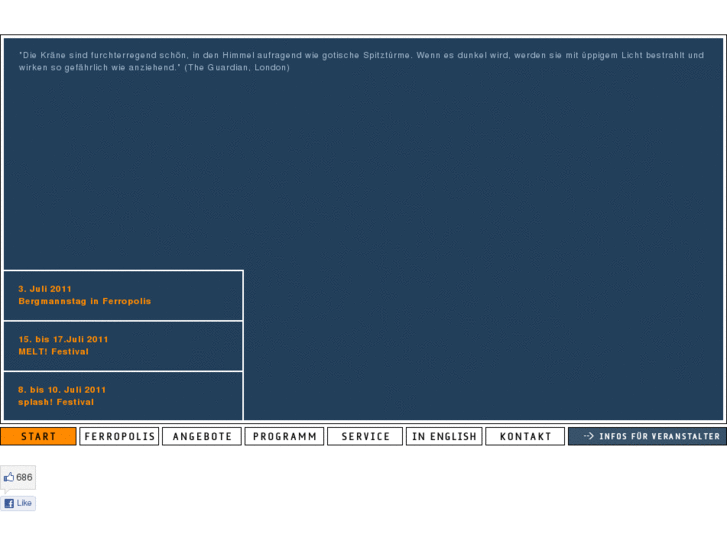
Task: Open the KONTAKT page
Action: click(525, 436)
